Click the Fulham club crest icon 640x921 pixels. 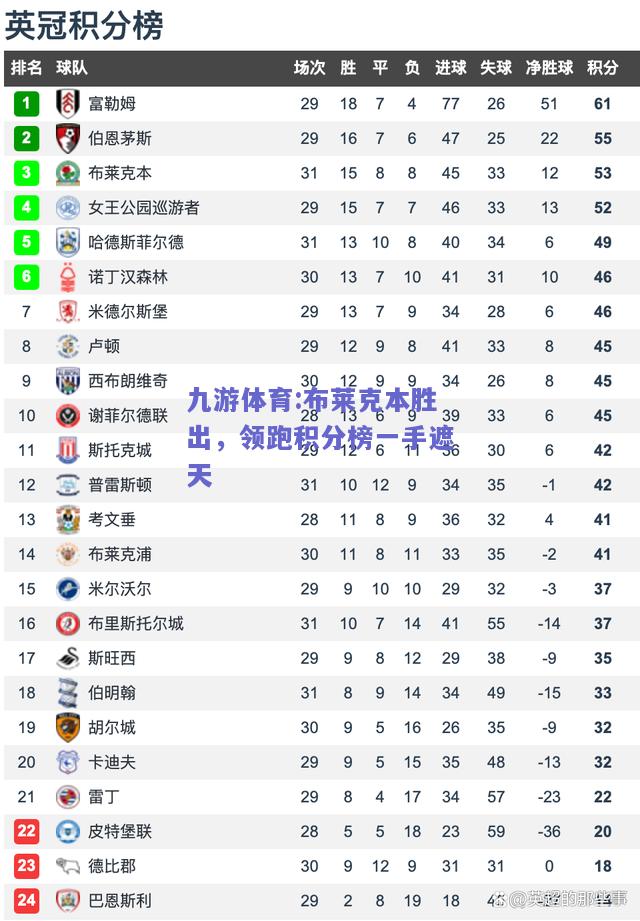tap(68, 103)
